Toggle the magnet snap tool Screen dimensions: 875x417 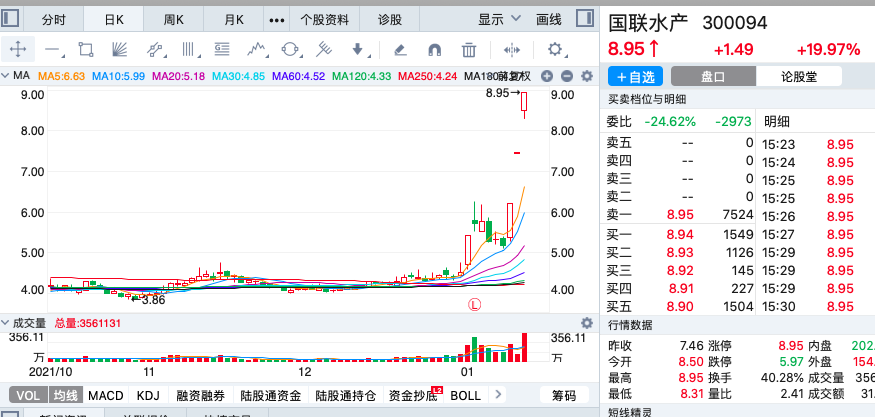click(434, 50)
